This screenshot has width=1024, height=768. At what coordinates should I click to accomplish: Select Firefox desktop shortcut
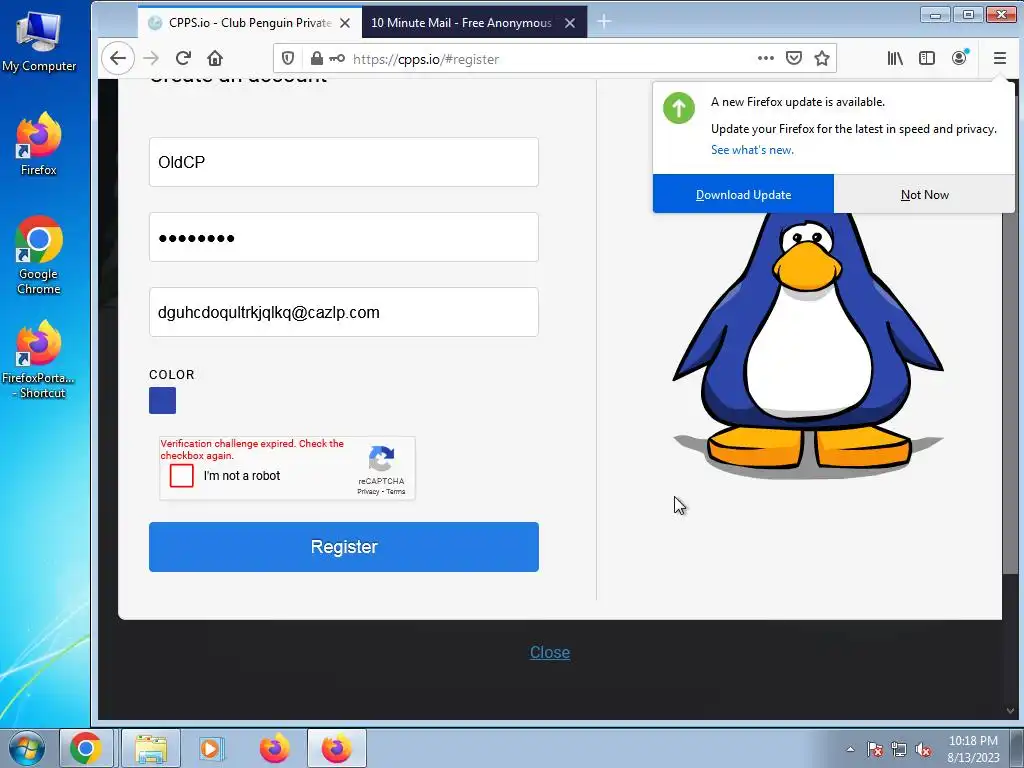point(39,144)
